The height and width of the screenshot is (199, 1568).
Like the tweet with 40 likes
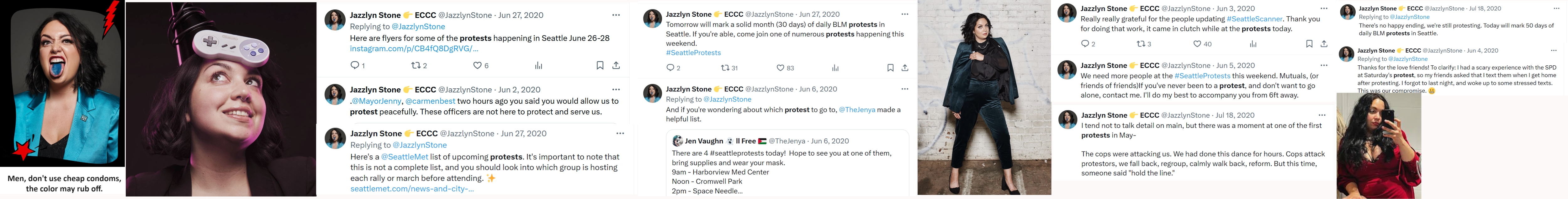[x=1197, y=44]
